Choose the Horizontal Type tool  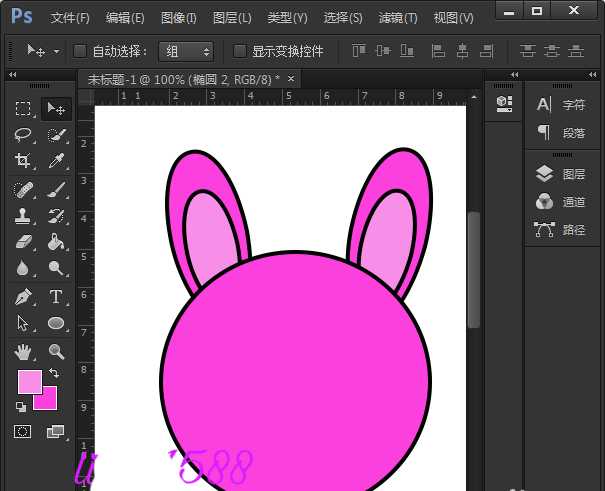[56, 297]
